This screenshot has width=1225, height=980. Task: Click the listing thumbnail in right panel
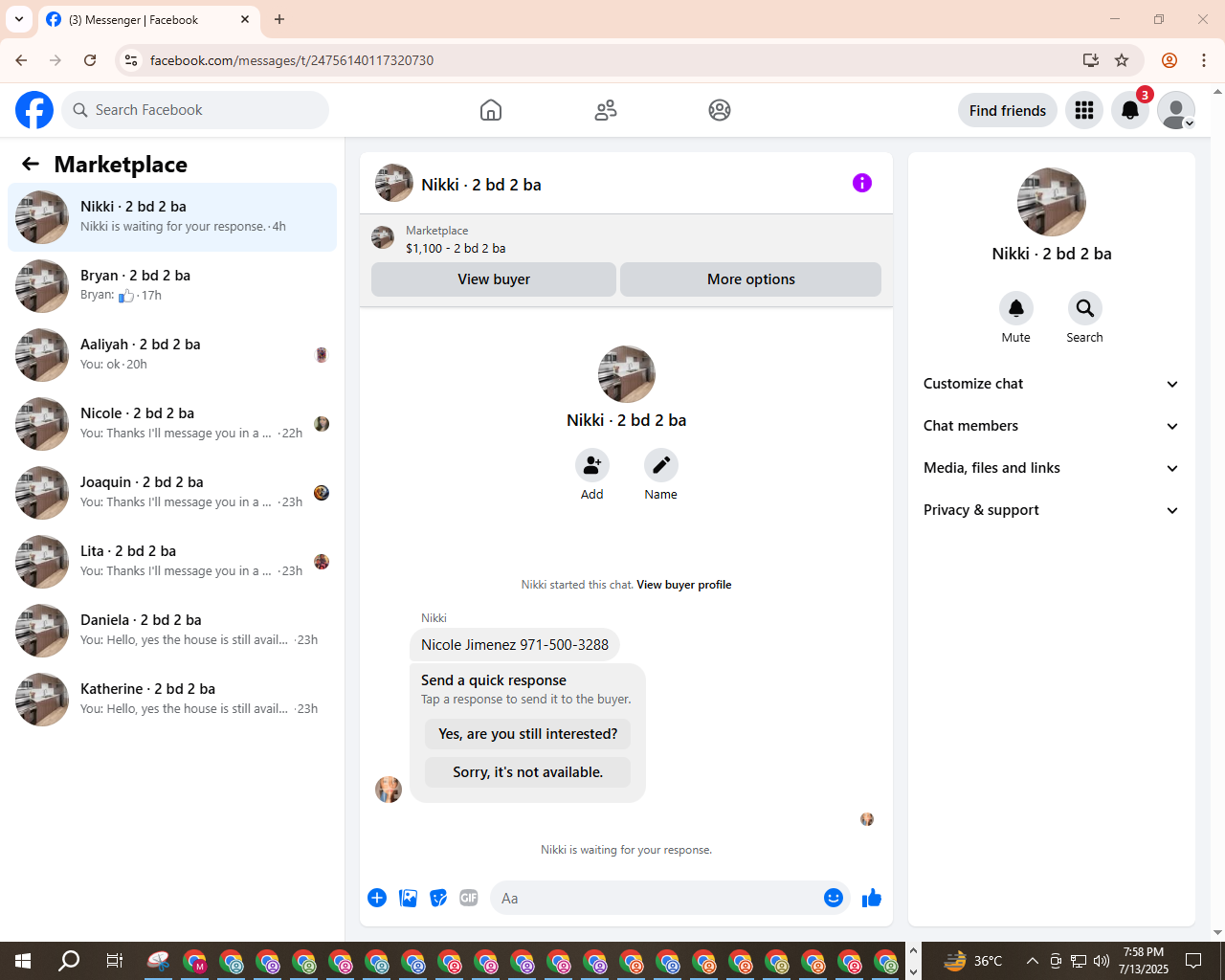tap(1052, 202)
